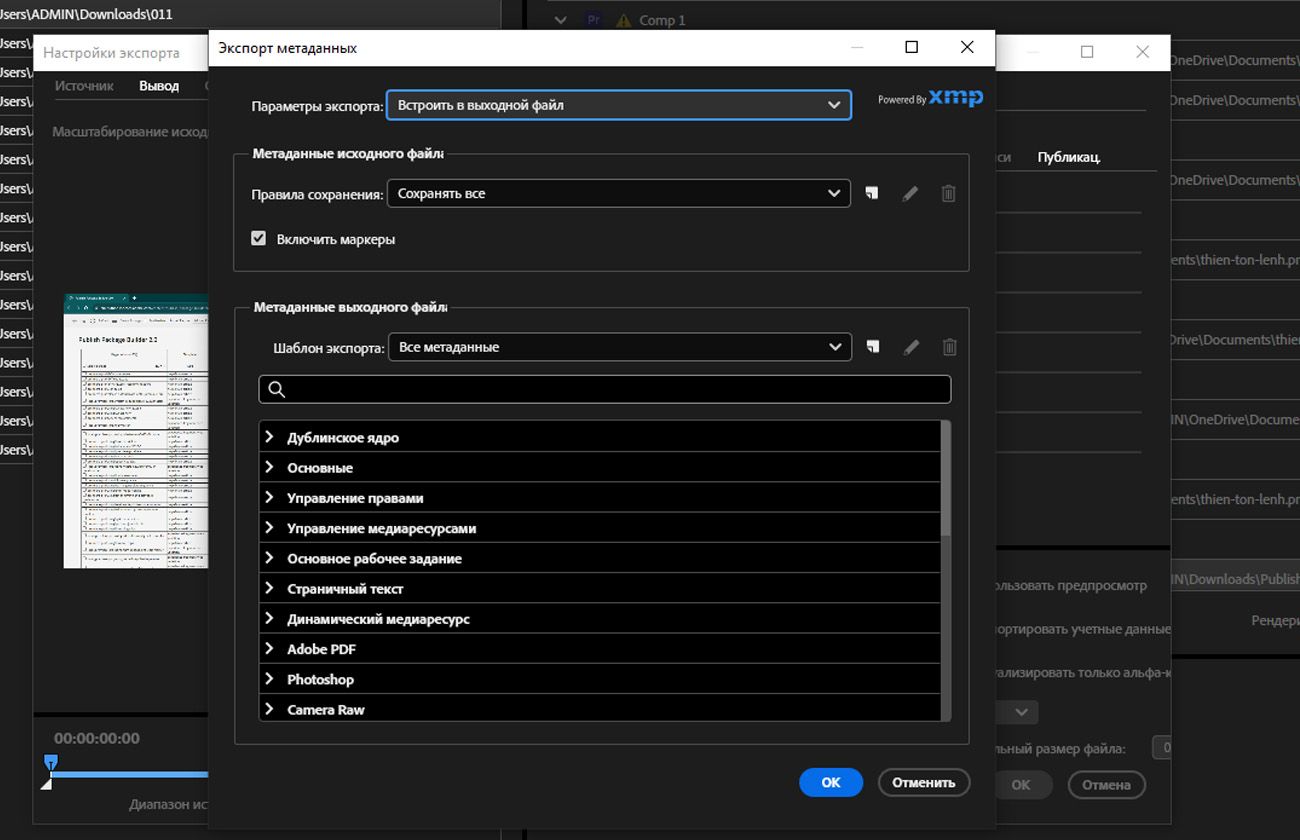Expand the Adobe PDF metadata group

269,649
